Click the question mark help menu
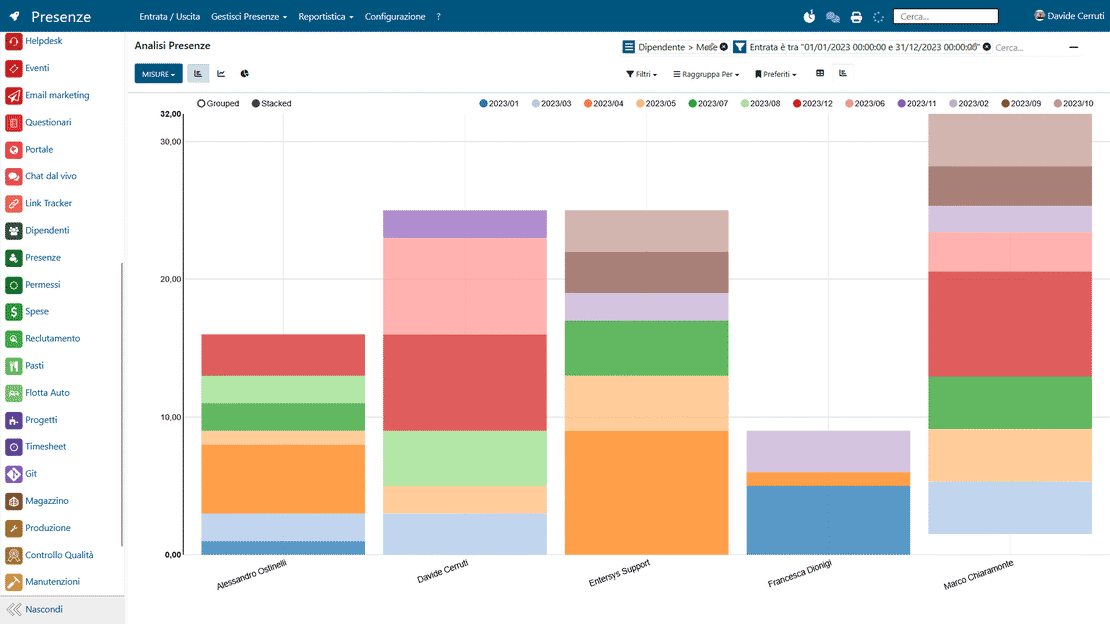Viewport: 1110px width, 624px height. point(438,16)
